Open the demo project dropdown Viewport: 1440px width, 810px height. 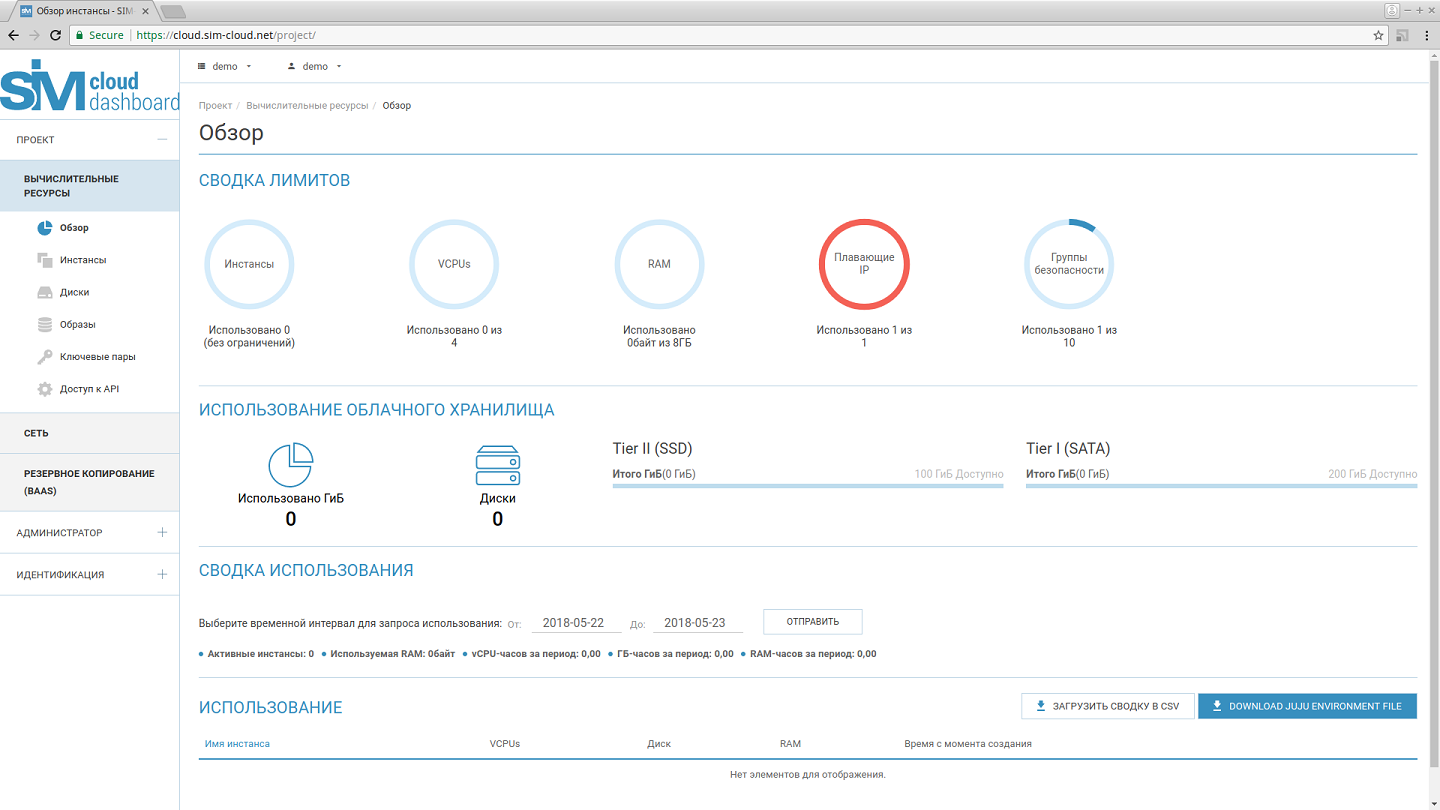point(225,67)
